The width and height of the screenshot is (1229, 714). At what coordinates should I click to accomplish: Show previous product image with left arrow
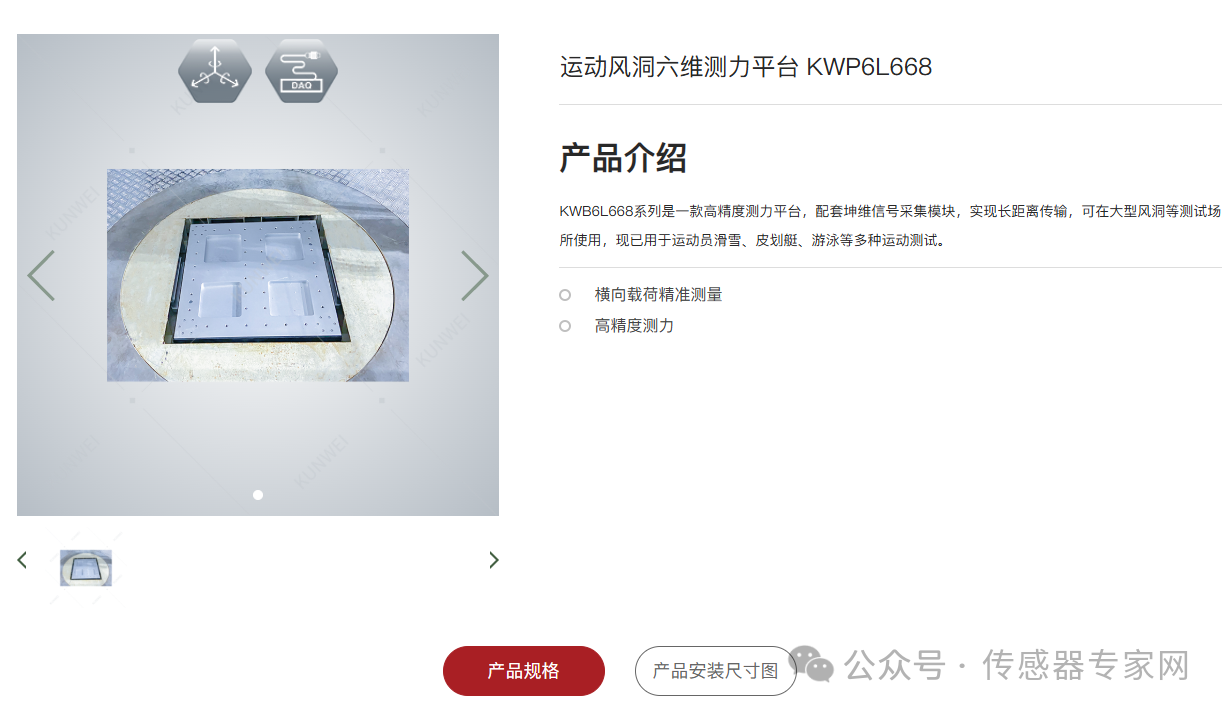(41, 276)
